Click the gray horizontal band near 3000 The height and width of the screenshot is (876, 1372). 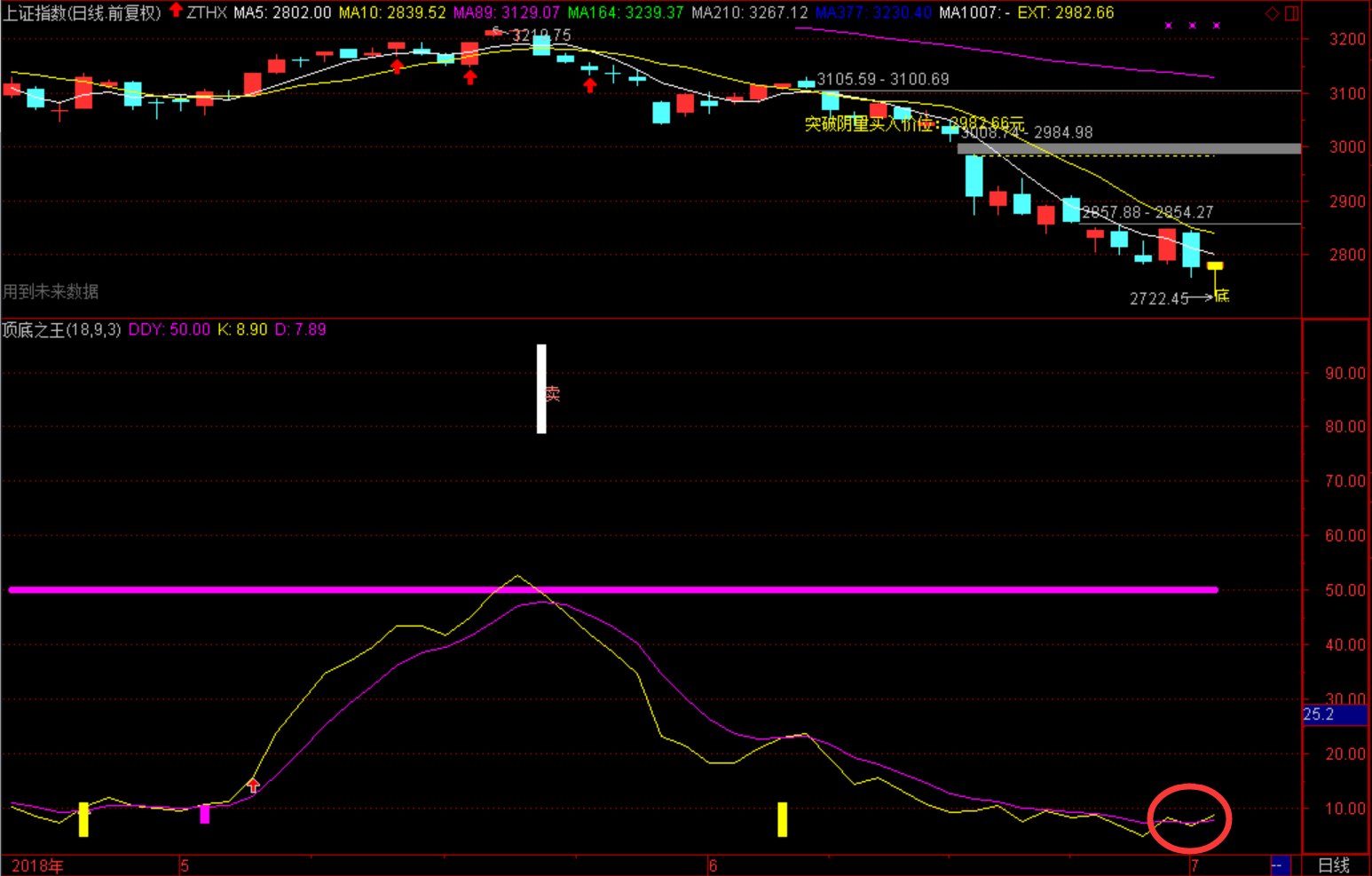1129,149
